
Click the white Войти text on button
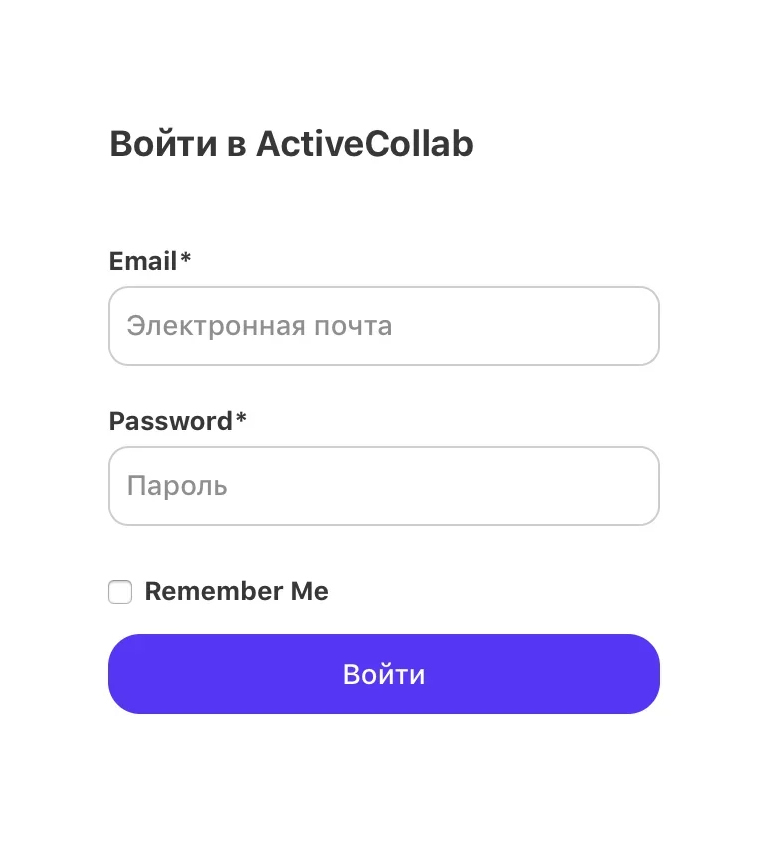point(384,674)
